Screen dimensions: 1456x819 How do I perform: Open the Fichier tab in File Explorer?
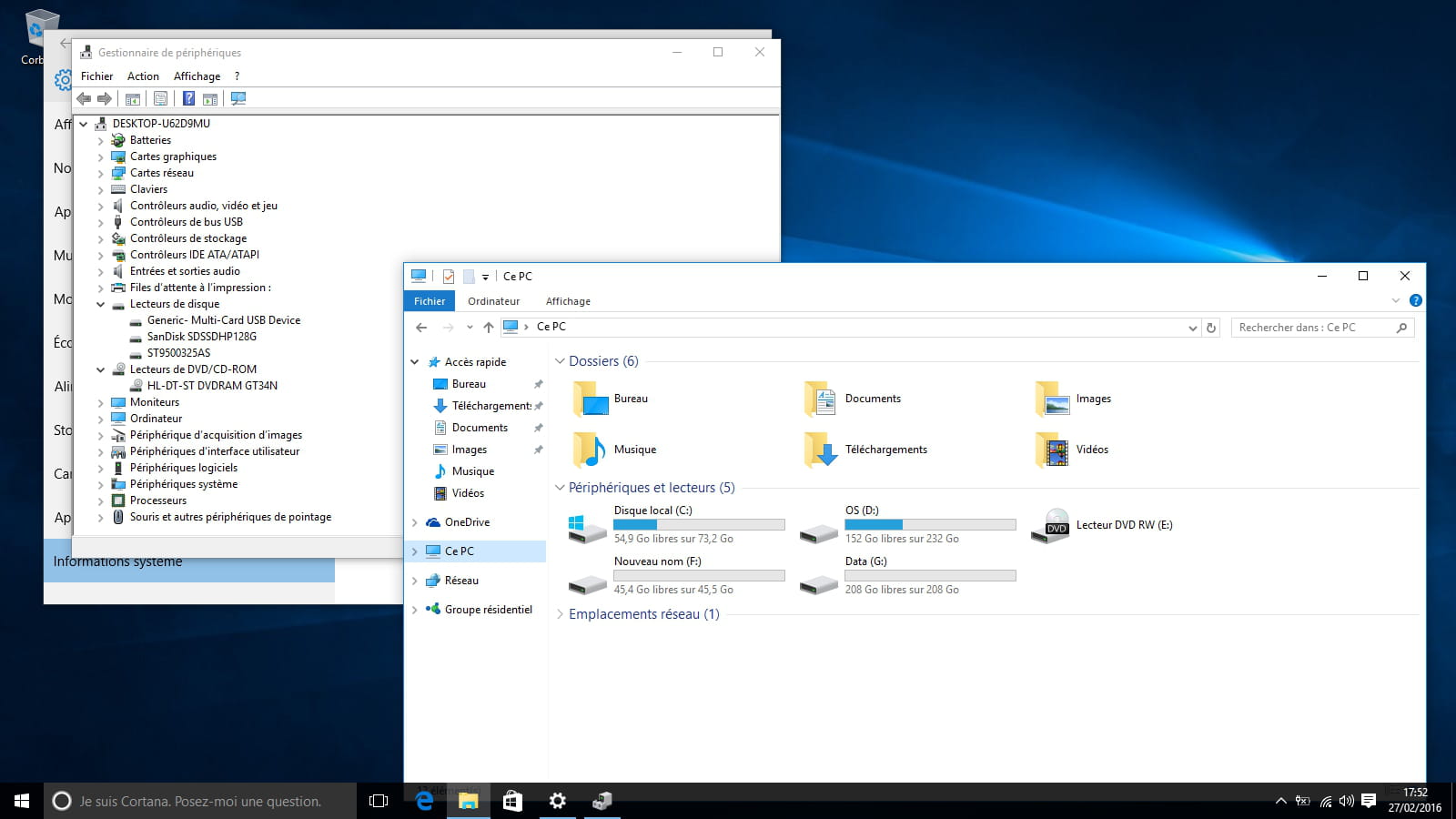click(430, 301)
